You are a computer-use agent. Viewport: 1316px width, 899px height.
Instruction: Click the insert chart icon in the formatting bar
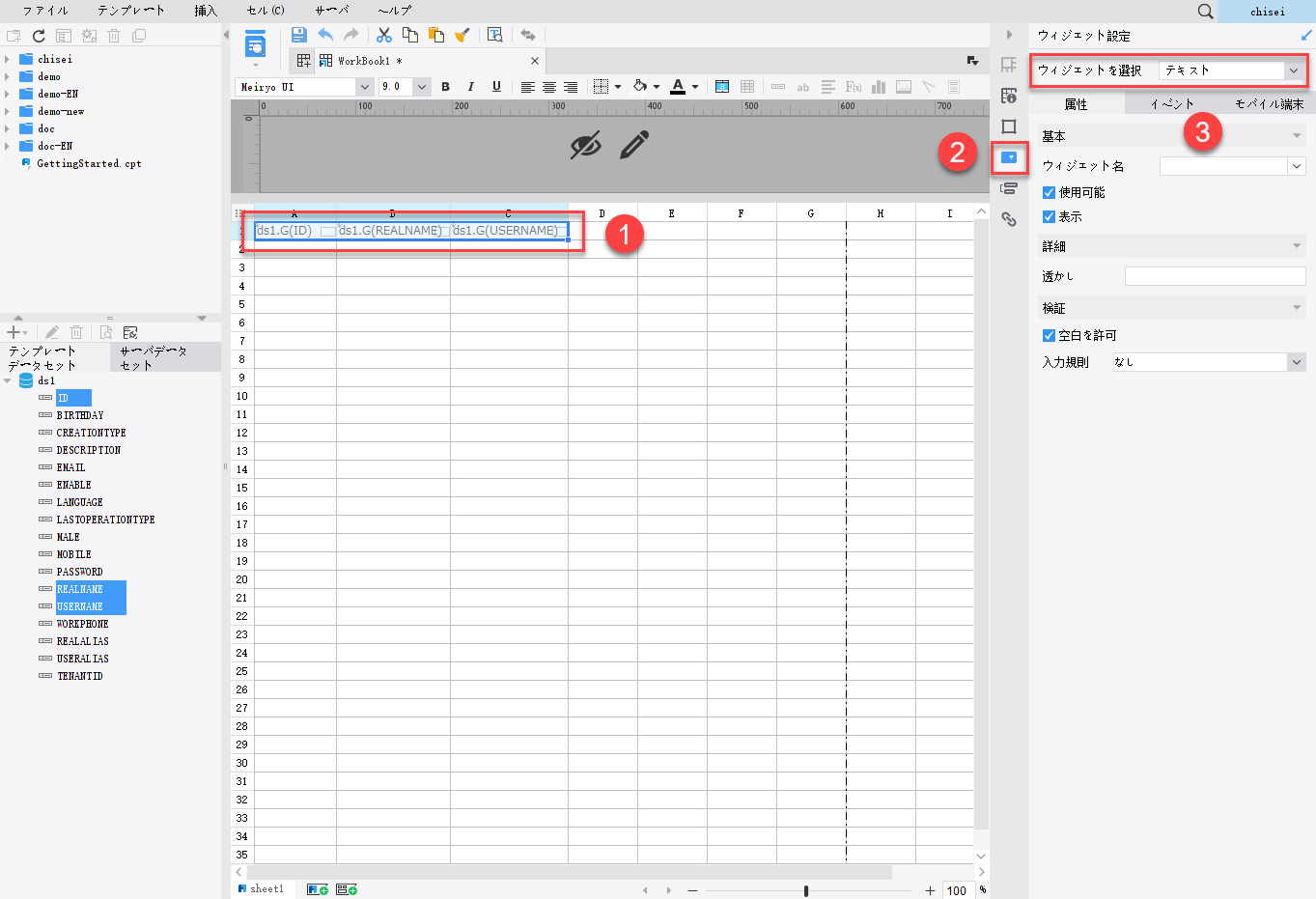coord(878,86)
